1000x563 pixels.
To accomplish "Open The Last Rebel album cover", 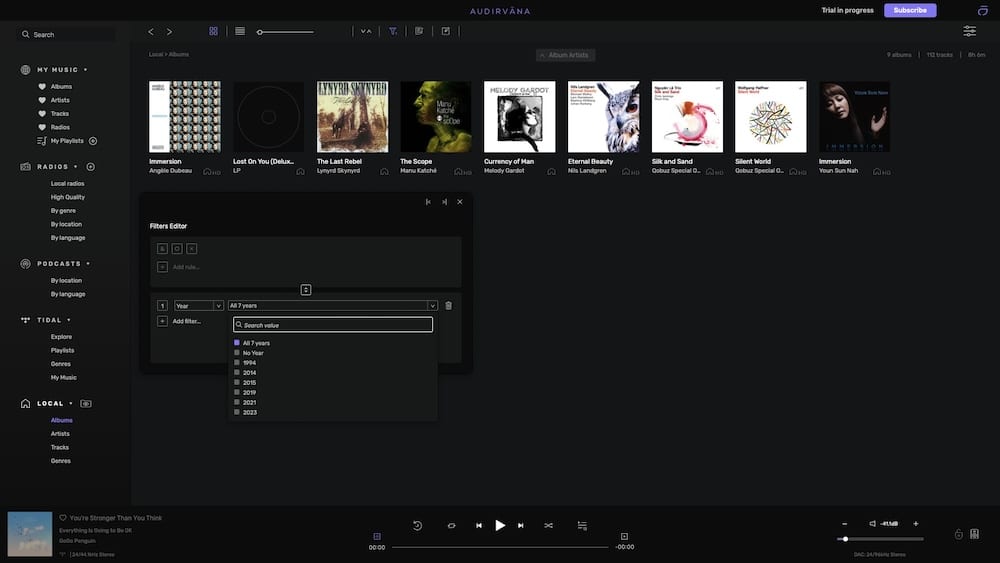I will click(x=353, y=117).
